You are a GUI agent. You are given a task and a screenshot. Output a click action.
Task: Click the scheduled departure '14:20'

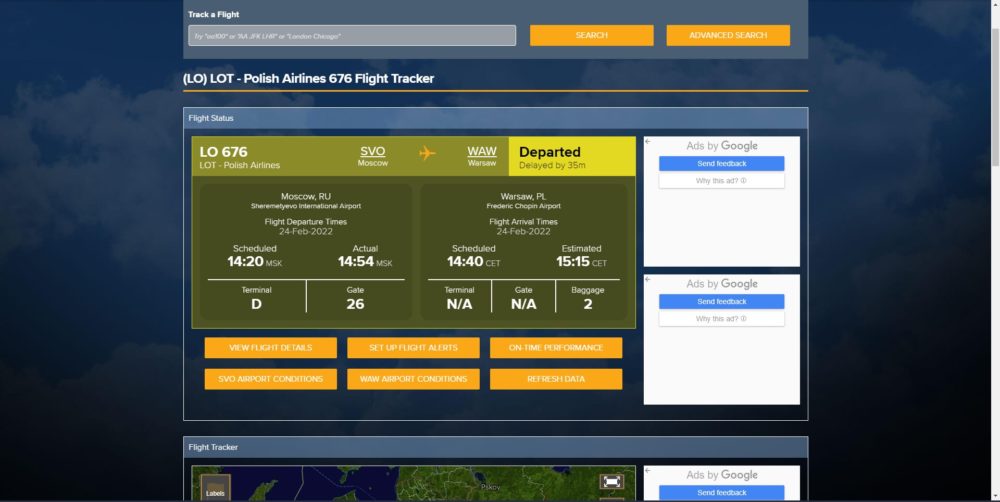[x=246, y=262]
